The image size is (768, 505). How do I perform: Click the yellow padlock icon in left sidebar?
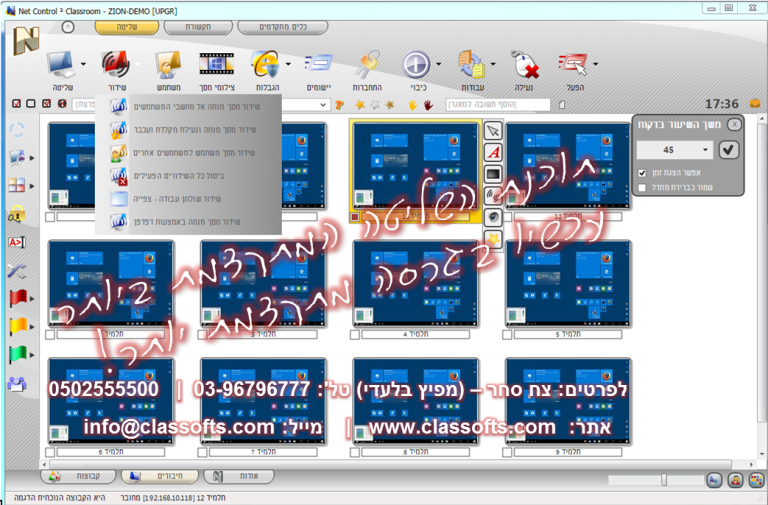click(16, 215)
